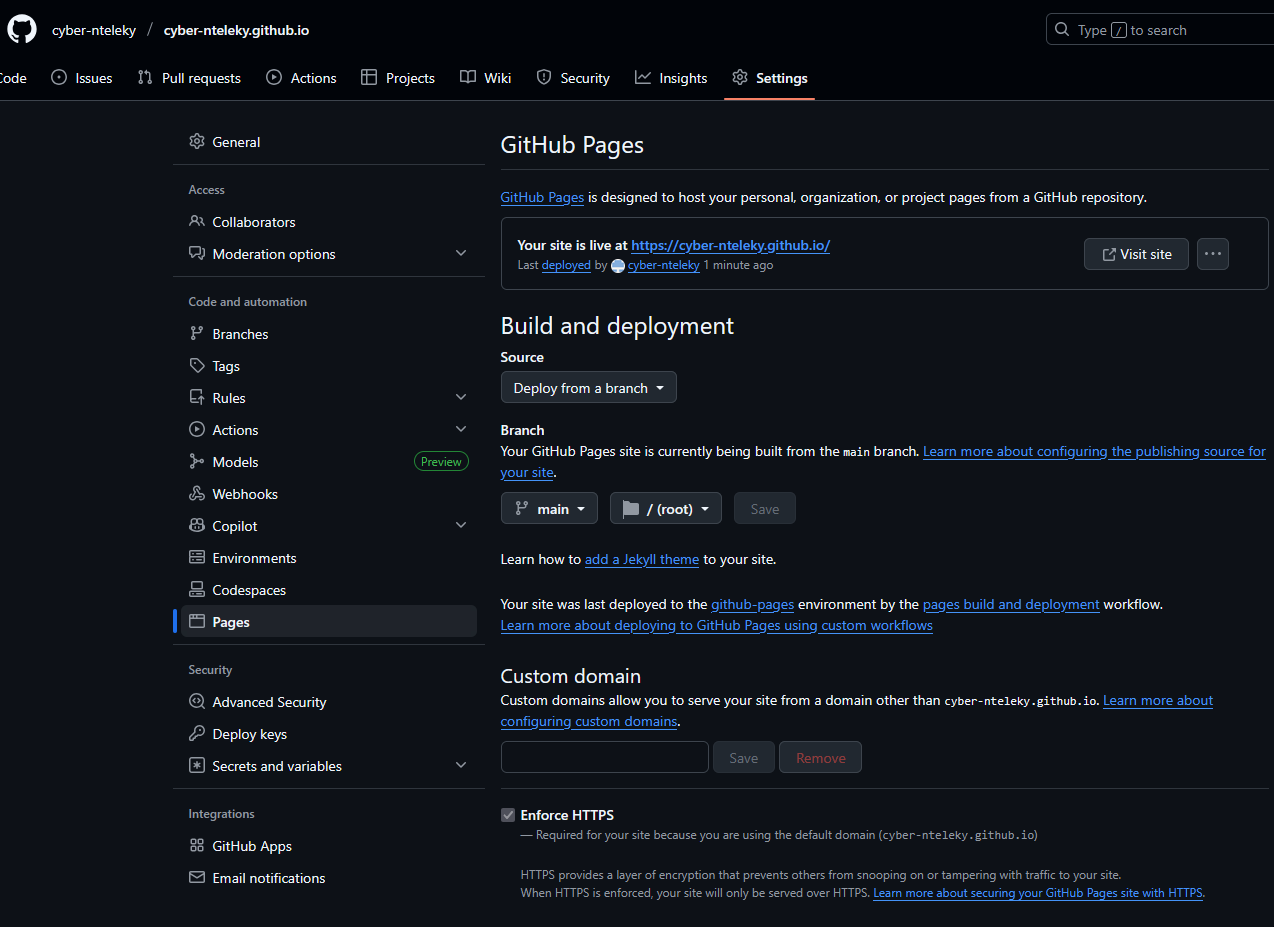Image resolution: width=1274 pixels, height=927 pixels.
Task: Click the github-pages environment link
Action: tap(753, 605)
